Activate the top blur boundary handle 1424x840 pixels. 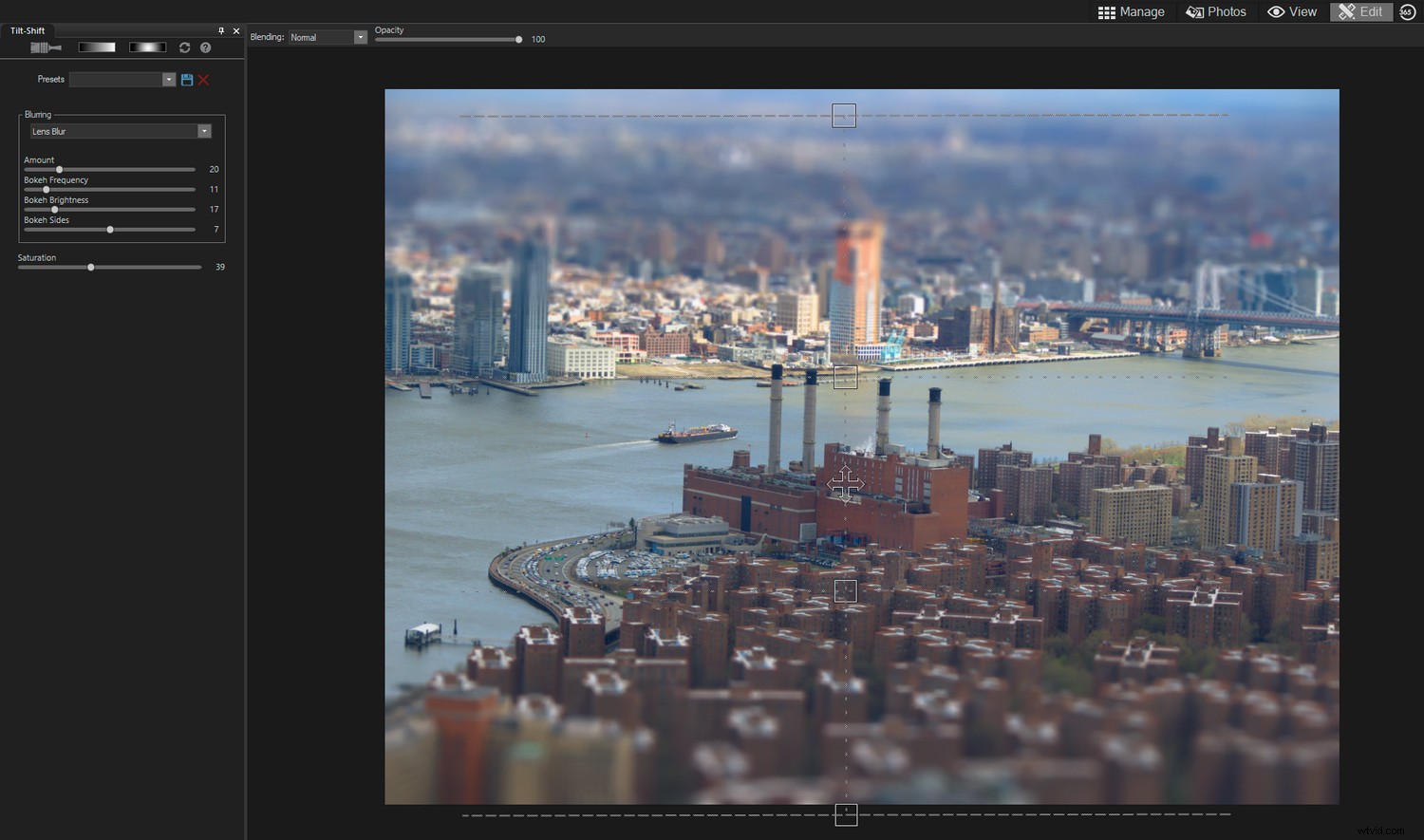point(844,115)
